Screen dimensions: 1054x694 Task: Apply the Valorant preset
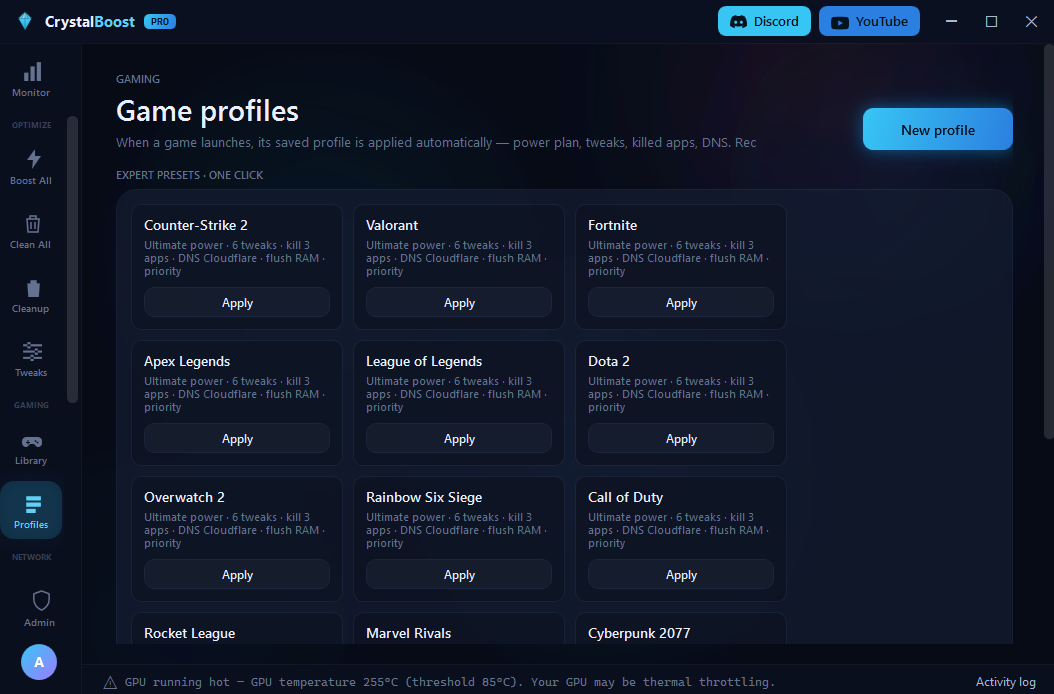(x=459, y=303)
